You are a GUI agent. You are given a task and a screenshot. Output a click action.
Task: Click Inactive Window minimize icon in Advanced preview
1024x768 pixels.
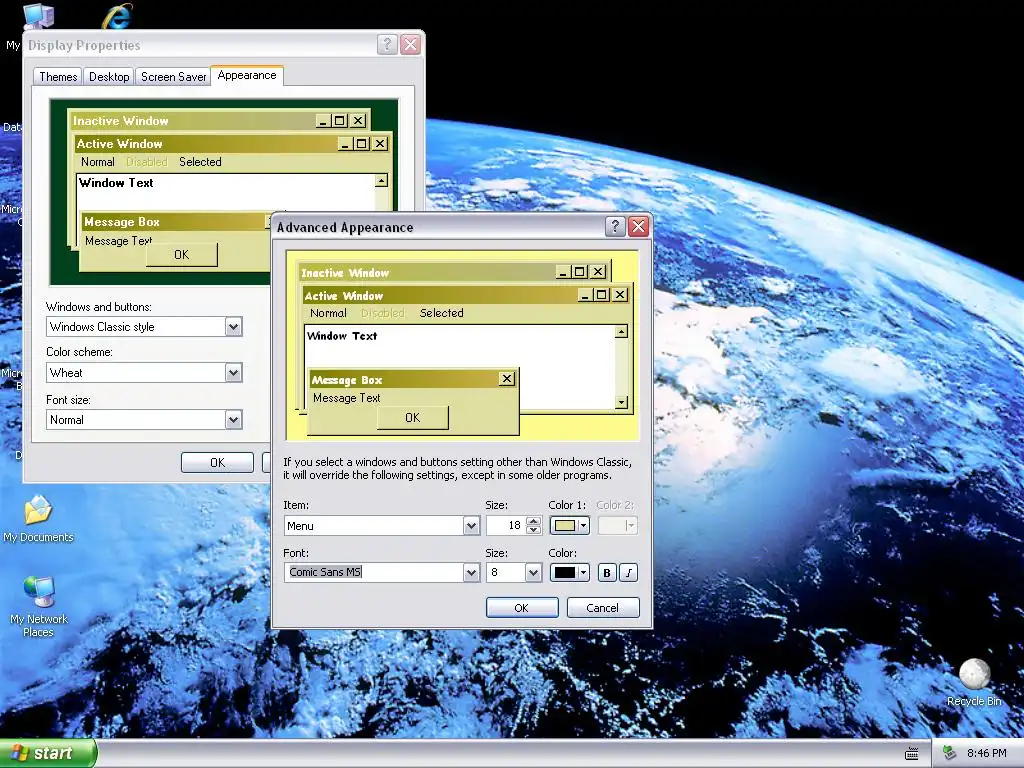tap(564, 272)
